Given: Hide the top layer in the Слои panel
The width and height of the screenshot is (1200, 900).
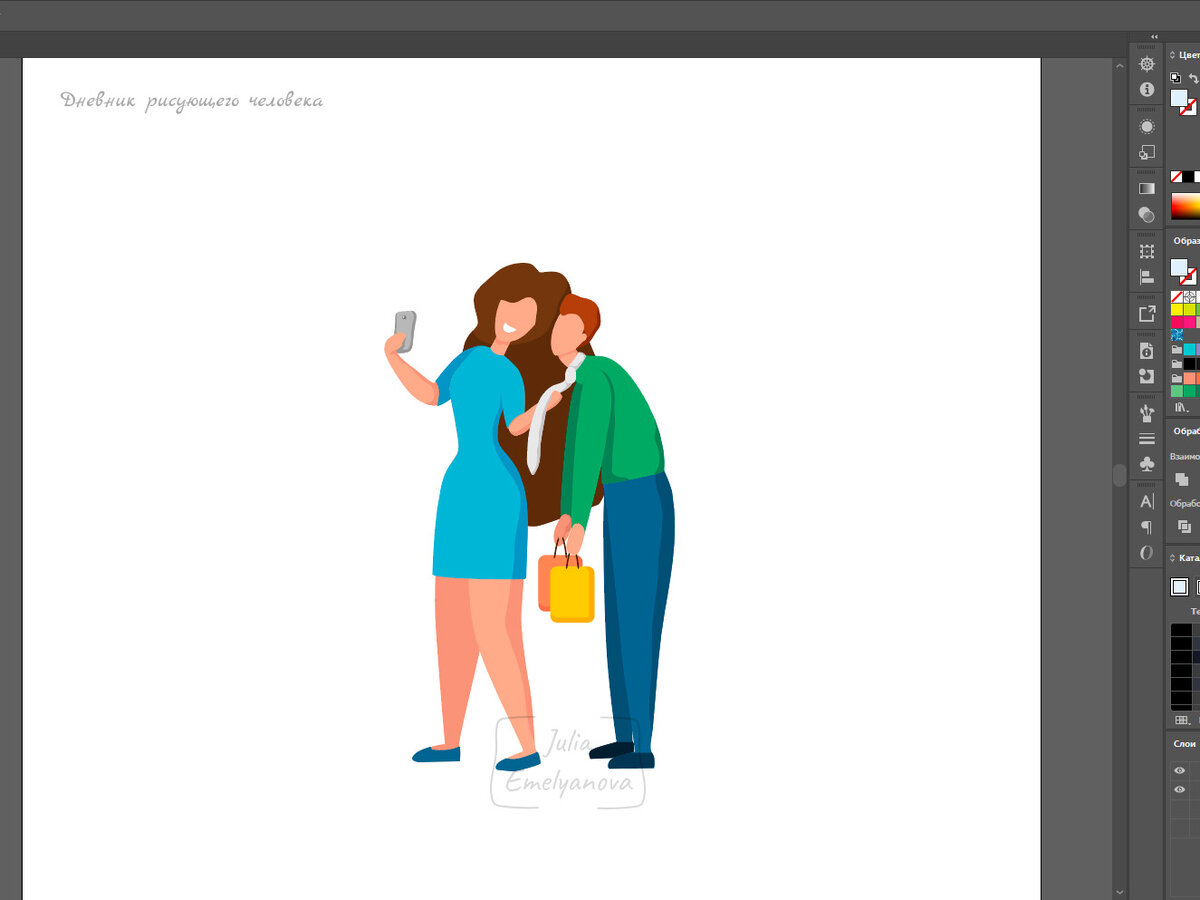Looking at the screenshot, I should pyautogui.click(x=1178, y=770).
